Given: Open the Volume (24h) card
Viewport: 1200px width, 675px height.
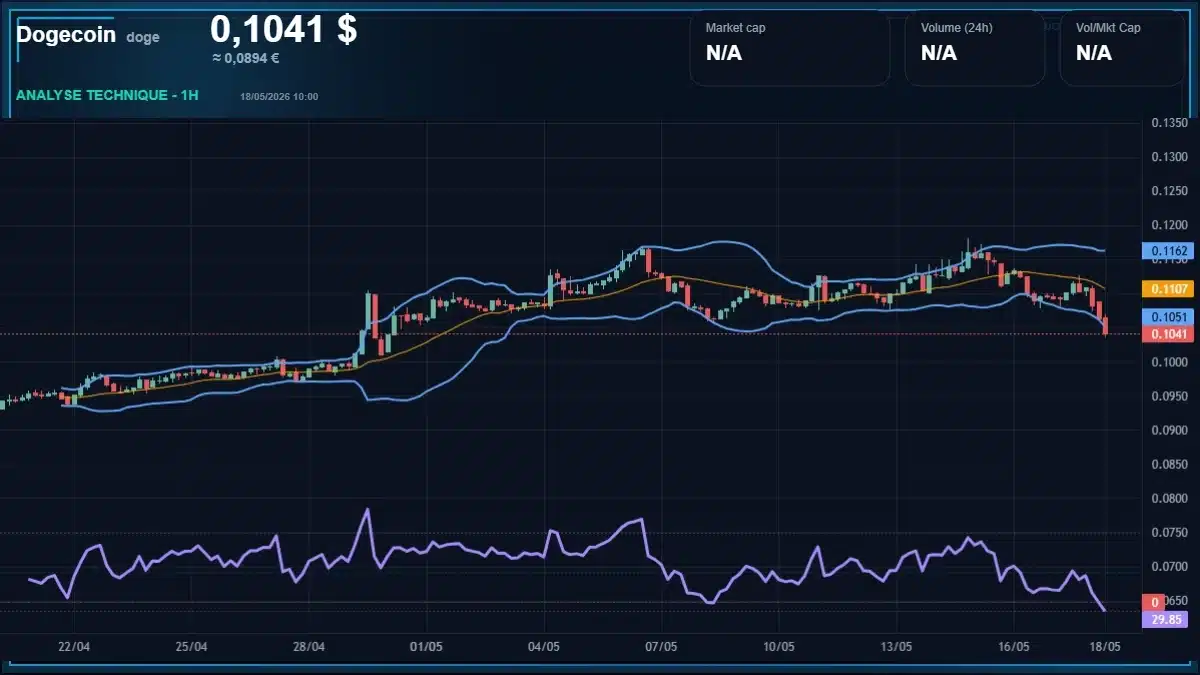Looking at the screenshot, I should pyautogui.click(x=975, y=49).
